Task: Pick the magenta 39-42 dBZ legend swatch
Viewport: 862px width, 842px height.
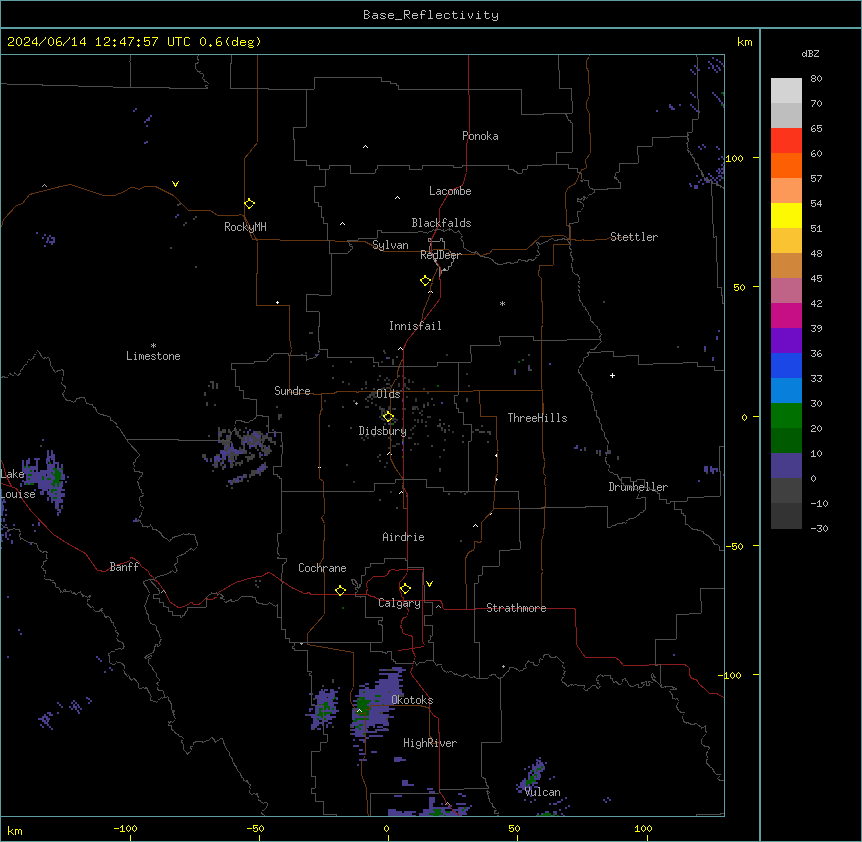Action: coord(786,315)
